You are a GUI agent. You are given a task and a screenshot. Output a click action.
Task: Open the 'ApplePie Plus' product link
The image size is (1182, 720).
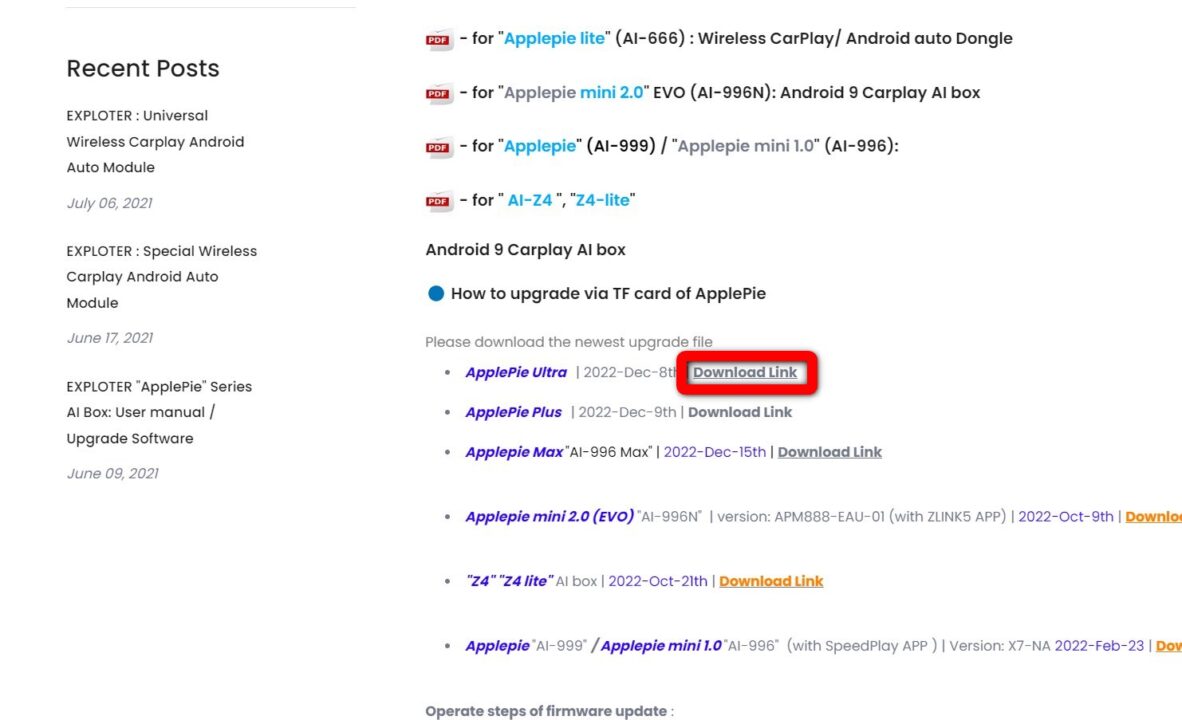(513, 412)
